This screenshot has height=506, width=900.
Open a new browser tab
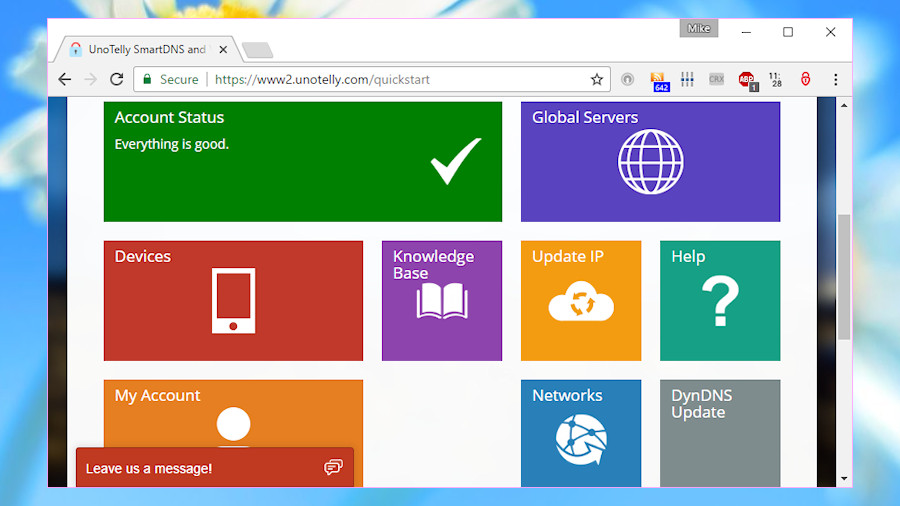pyautogui.click(x=258, y=50)
